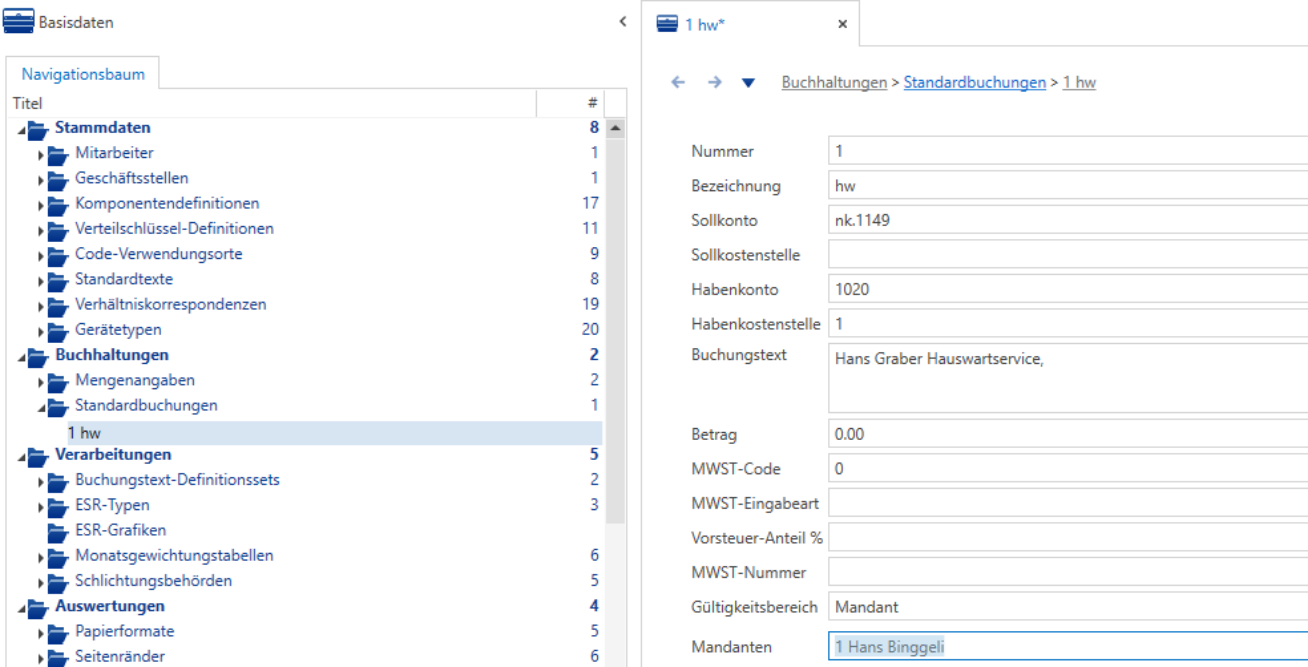The image size is (1308, 667).
Task: Expand the Mitarbeiter tree node
Action: click(41, 154)
